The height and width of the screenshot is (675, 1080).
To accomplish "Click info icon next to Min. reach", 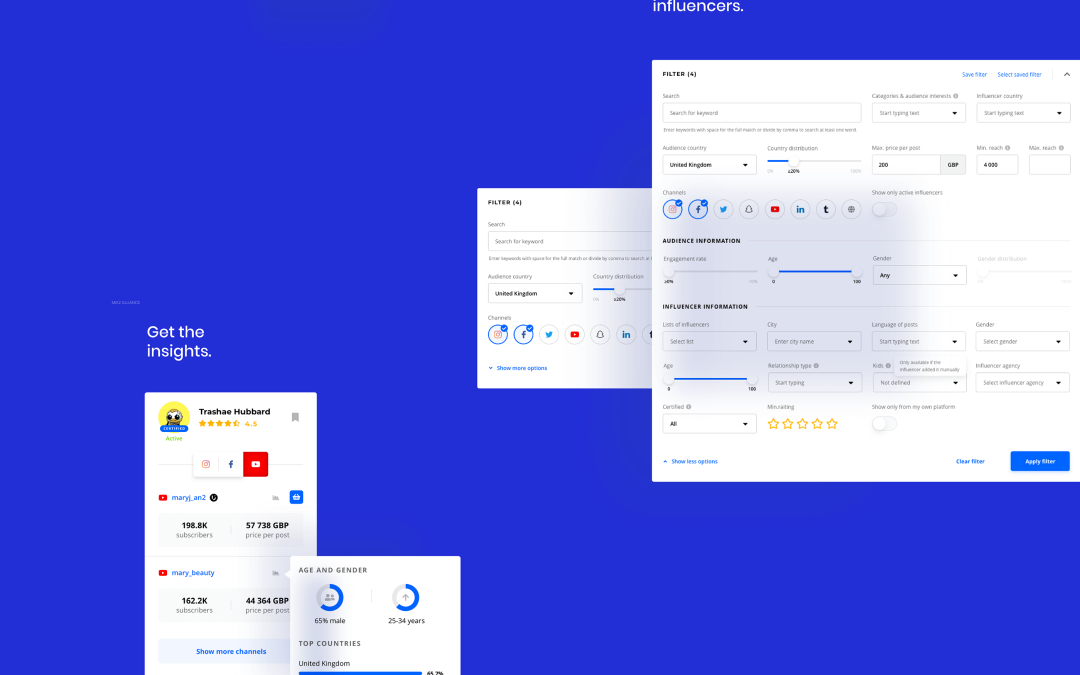I will point(1008,148).
